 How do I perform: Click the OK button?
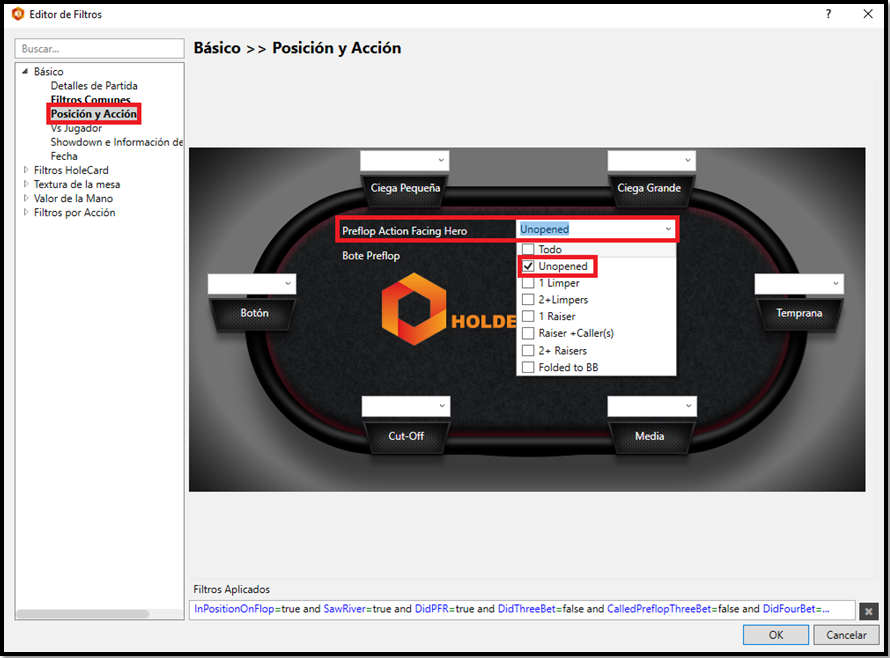point(775,635)
